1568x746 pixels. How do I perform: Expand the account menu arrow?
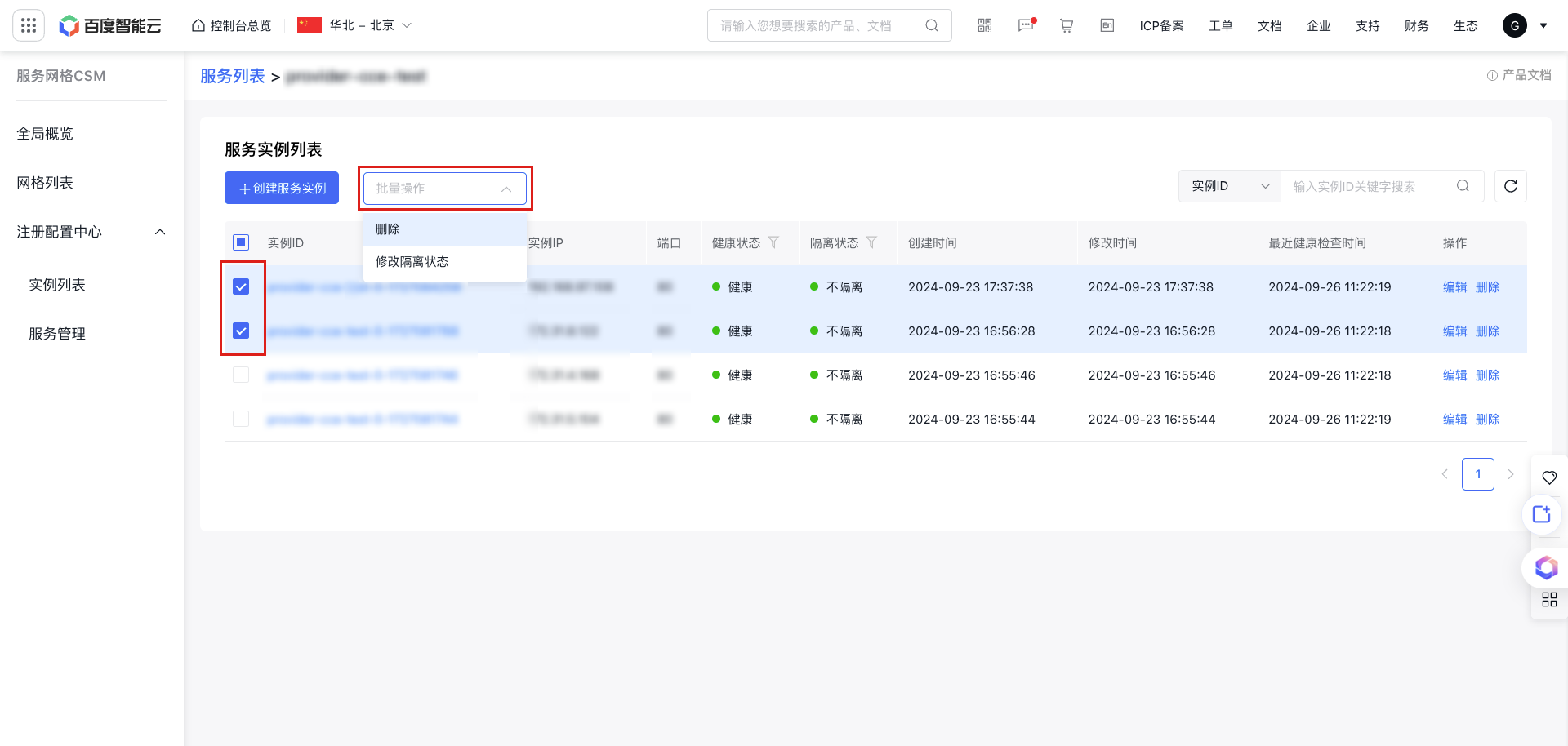click(x=1543, y=25)
